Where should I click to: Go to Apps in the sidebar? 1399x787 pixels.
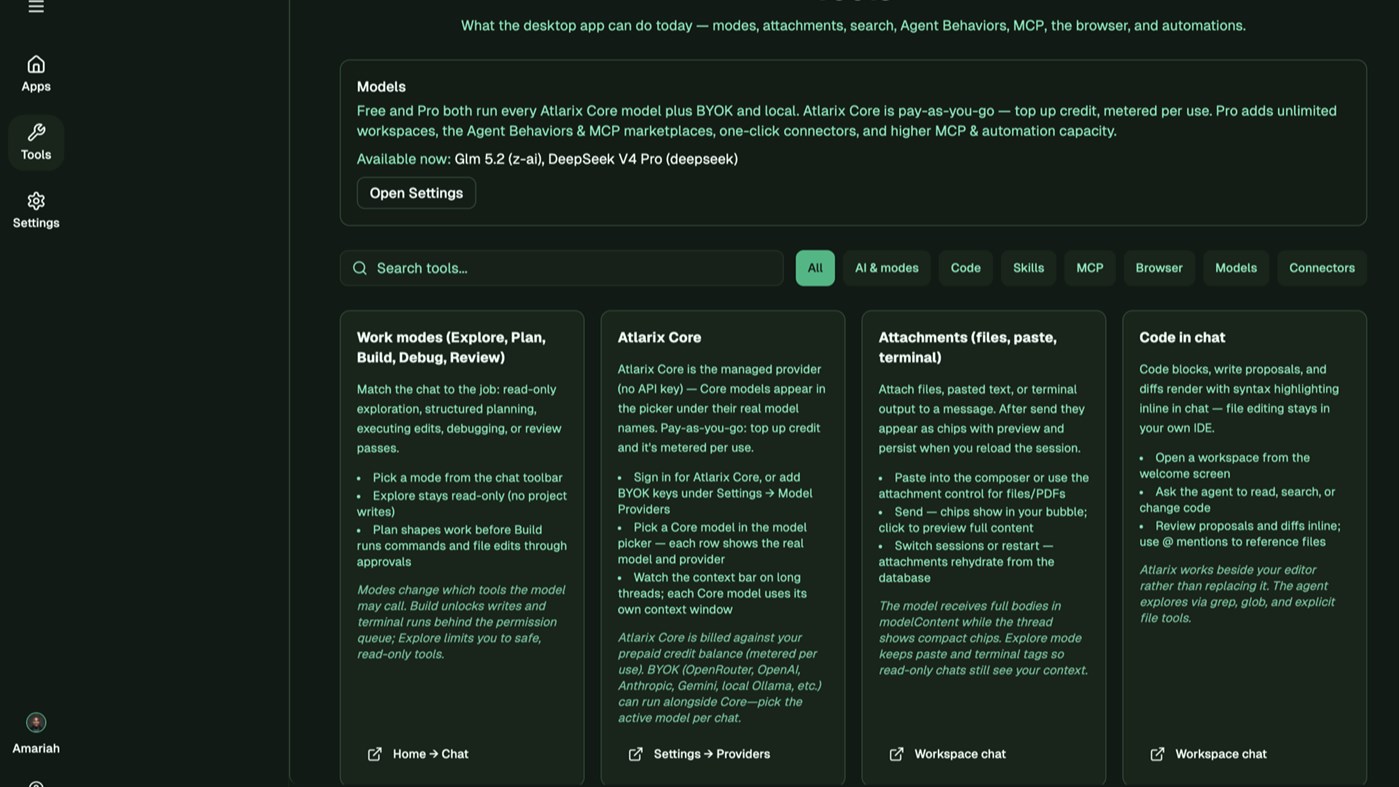tap(36, 74)
